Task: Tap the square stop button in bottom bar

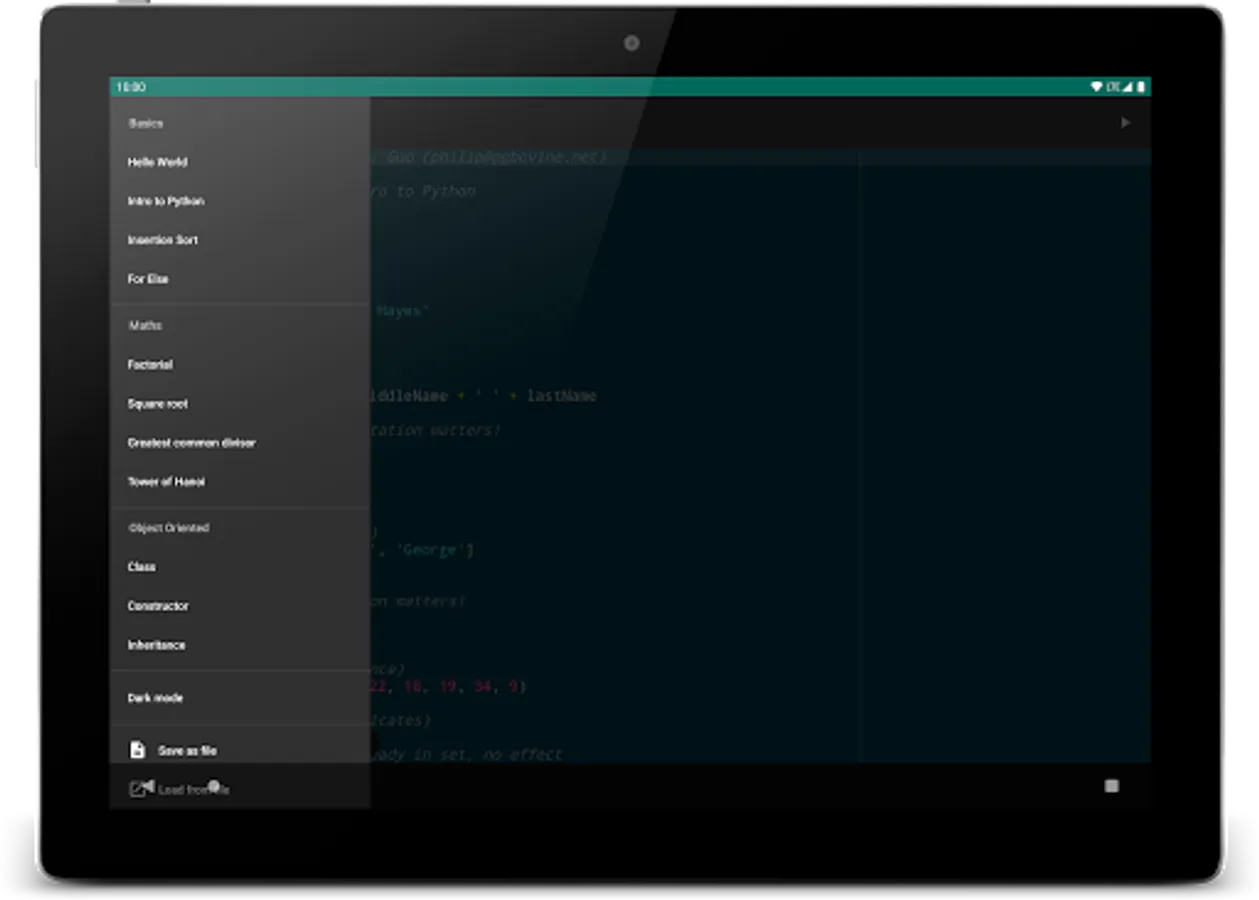Action: pos(1111,786)
